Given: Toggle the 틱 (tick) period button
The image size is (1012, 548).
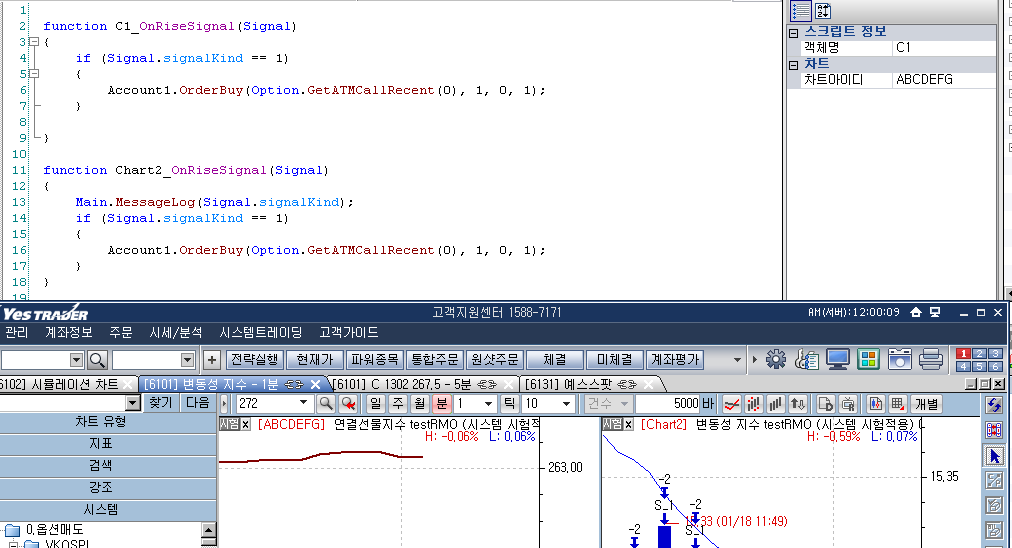Looking at the screenshot, I should coord(508,403).
